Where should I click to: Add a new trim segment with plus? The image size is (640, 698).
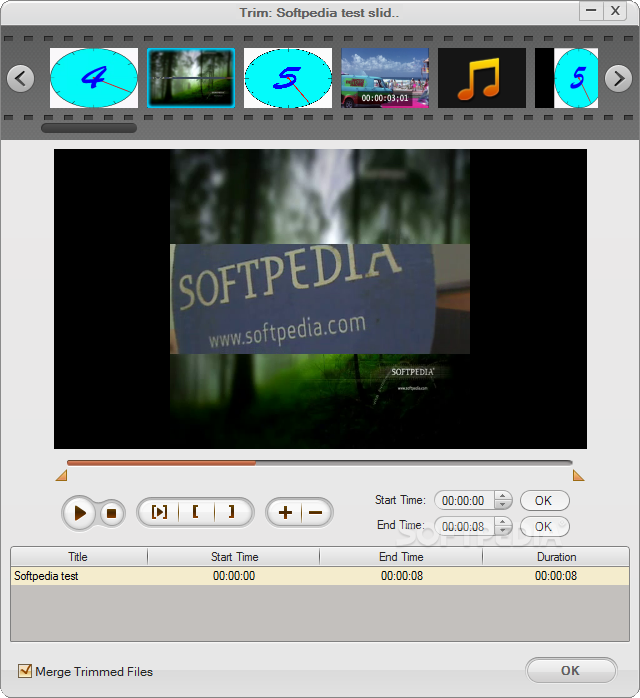coord(285,512)
